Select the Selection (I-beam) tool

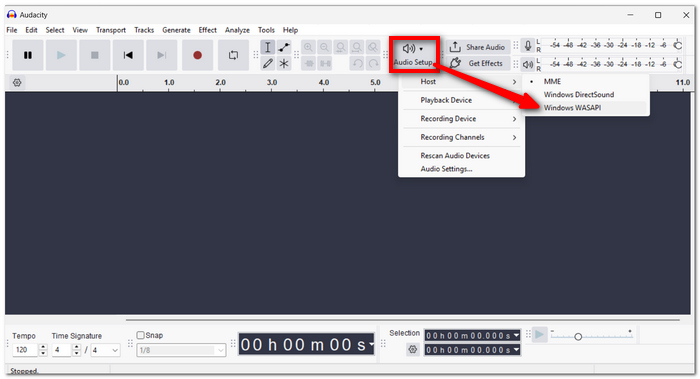267,47
